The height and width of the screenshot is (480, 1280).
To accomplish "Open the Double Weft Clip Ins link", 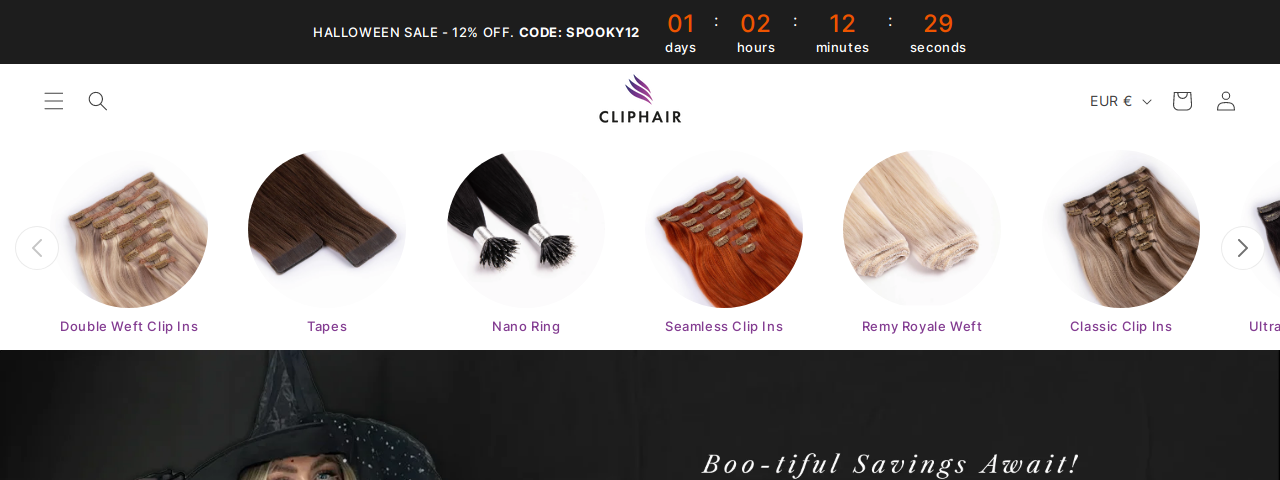I will (x=129, y=327).
